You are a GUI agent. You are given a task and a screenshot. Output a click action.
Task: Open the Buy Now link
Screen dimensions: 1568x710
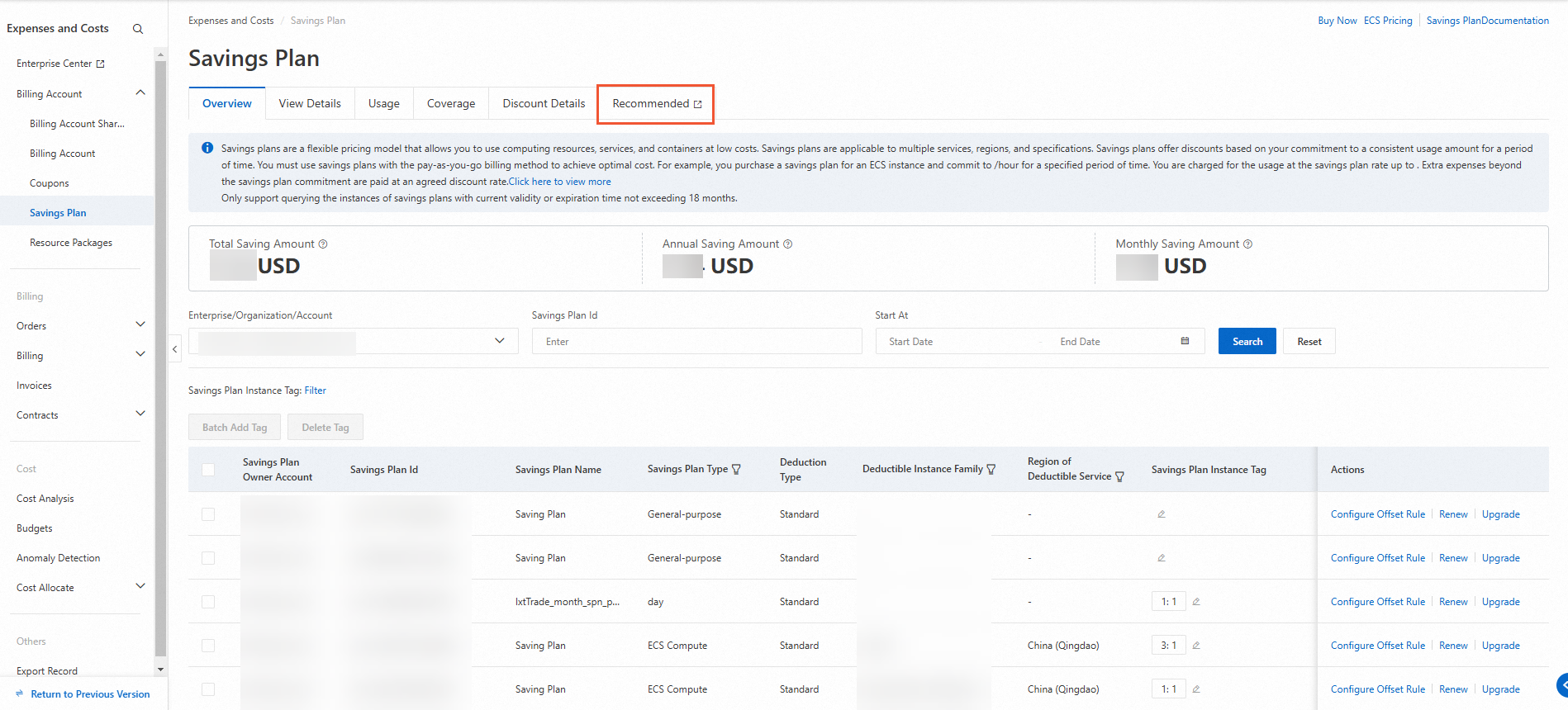1338,21
